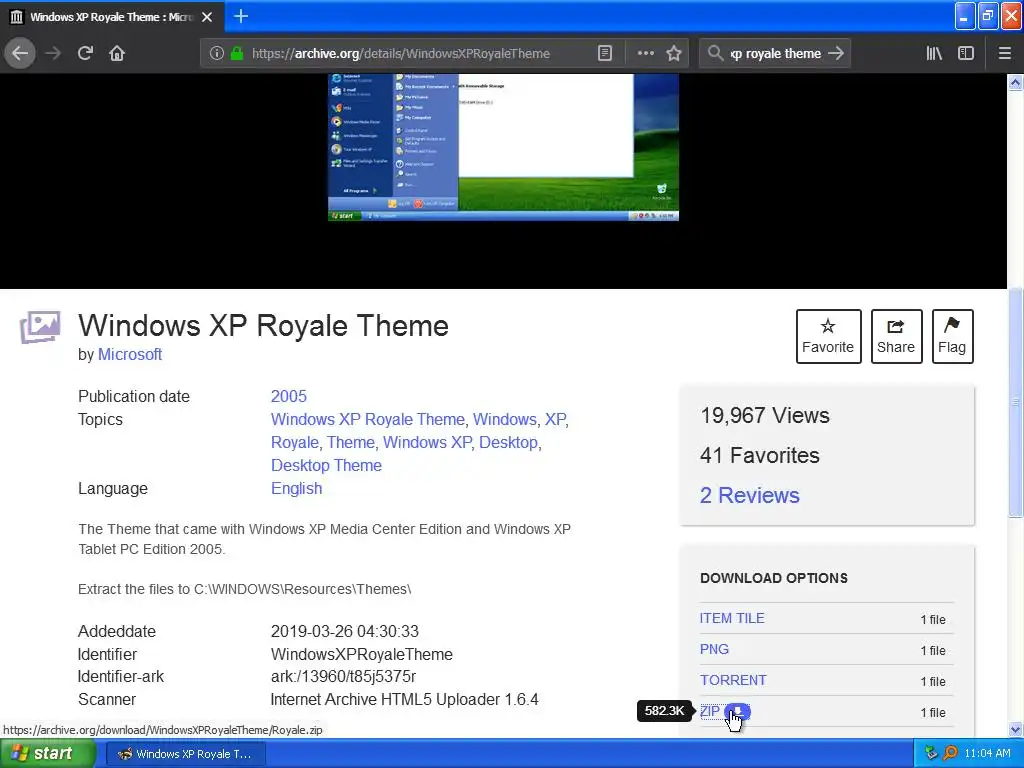Click the address bar URL field

point(400,54)
